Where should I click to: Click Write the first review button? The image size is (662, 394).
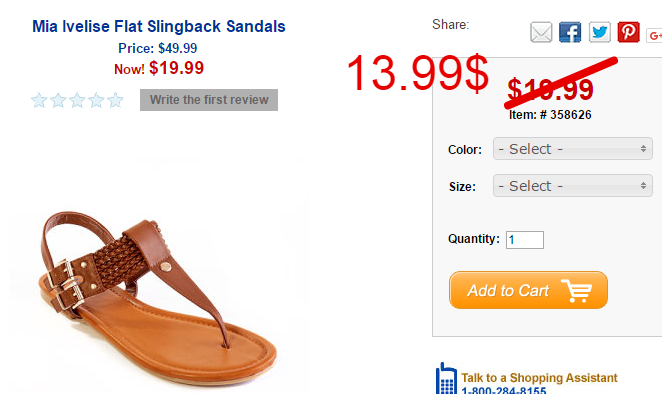pyautogui.click(x=209, y=100)
